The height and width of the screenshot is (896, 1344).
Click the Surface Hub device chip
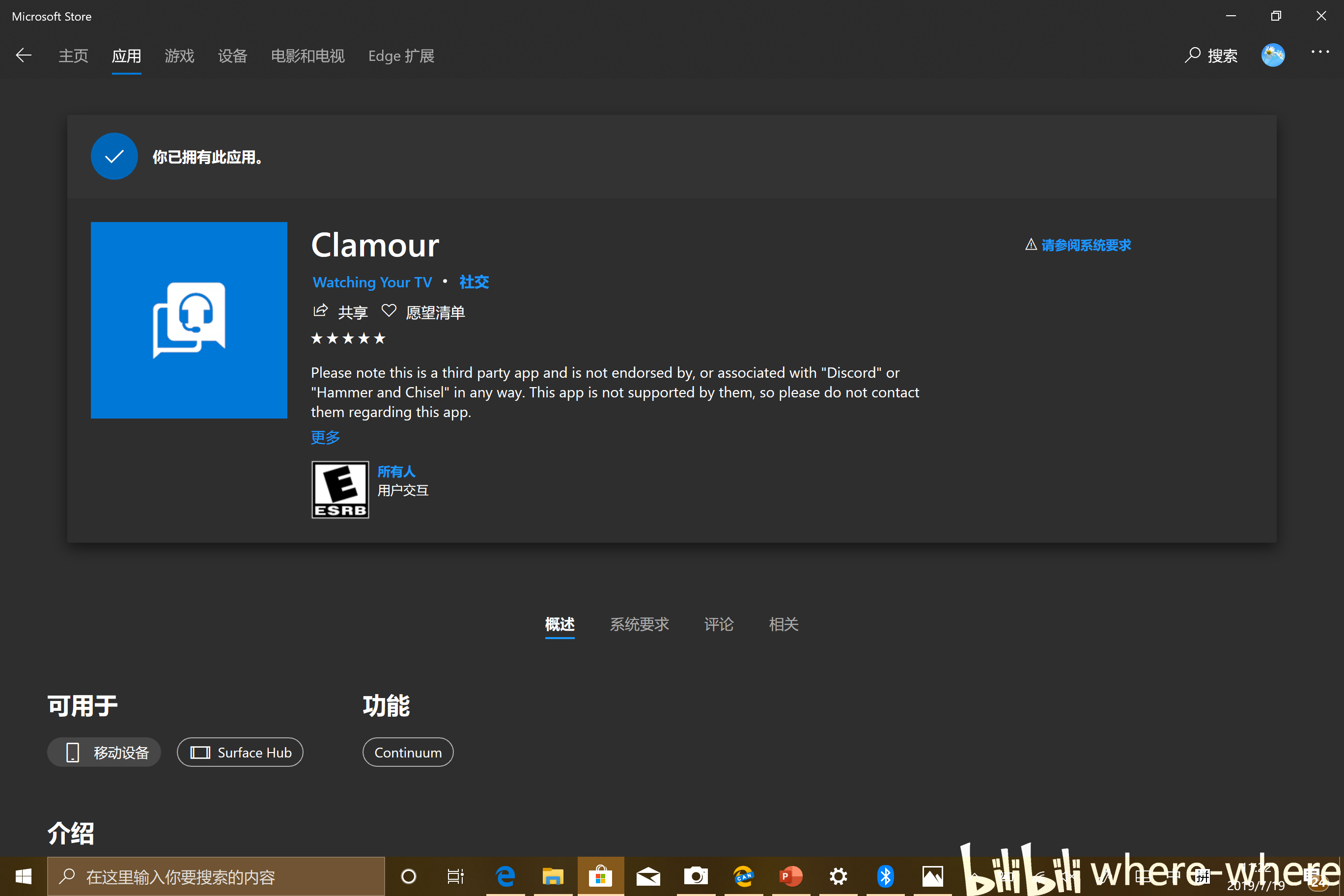[240, 753]
